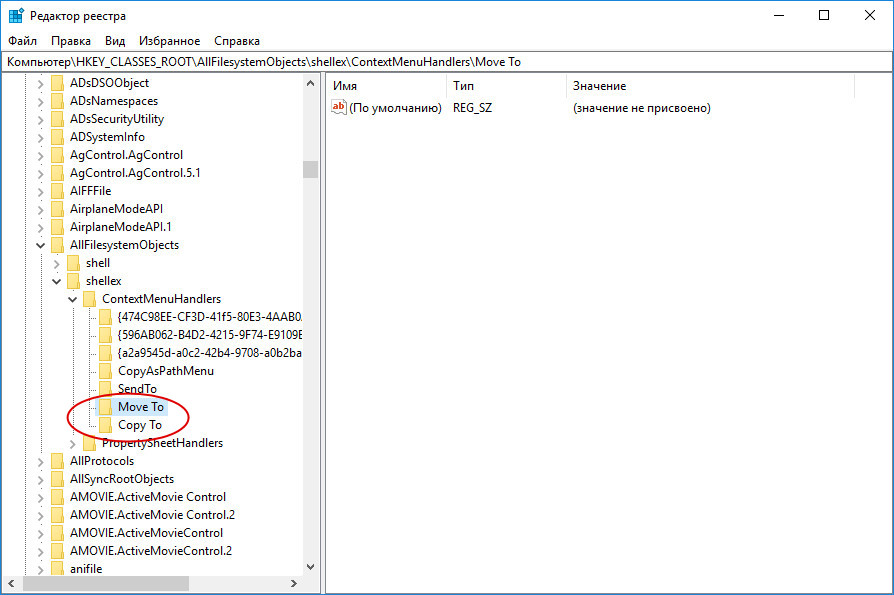The image size is (894, 595).
Task: Select the AMOVIE.ActiveMovie Control.2 key
Action: (152, 515)
